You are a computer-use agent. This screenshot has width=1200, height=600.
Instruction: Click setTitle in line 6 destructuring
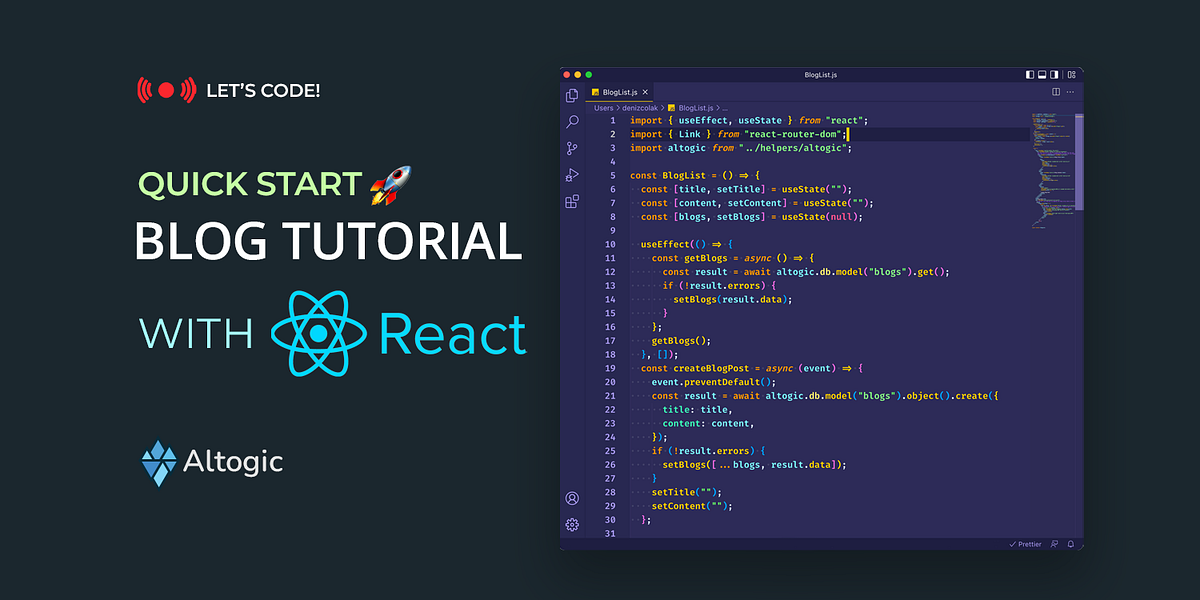(x=739, y=189)
